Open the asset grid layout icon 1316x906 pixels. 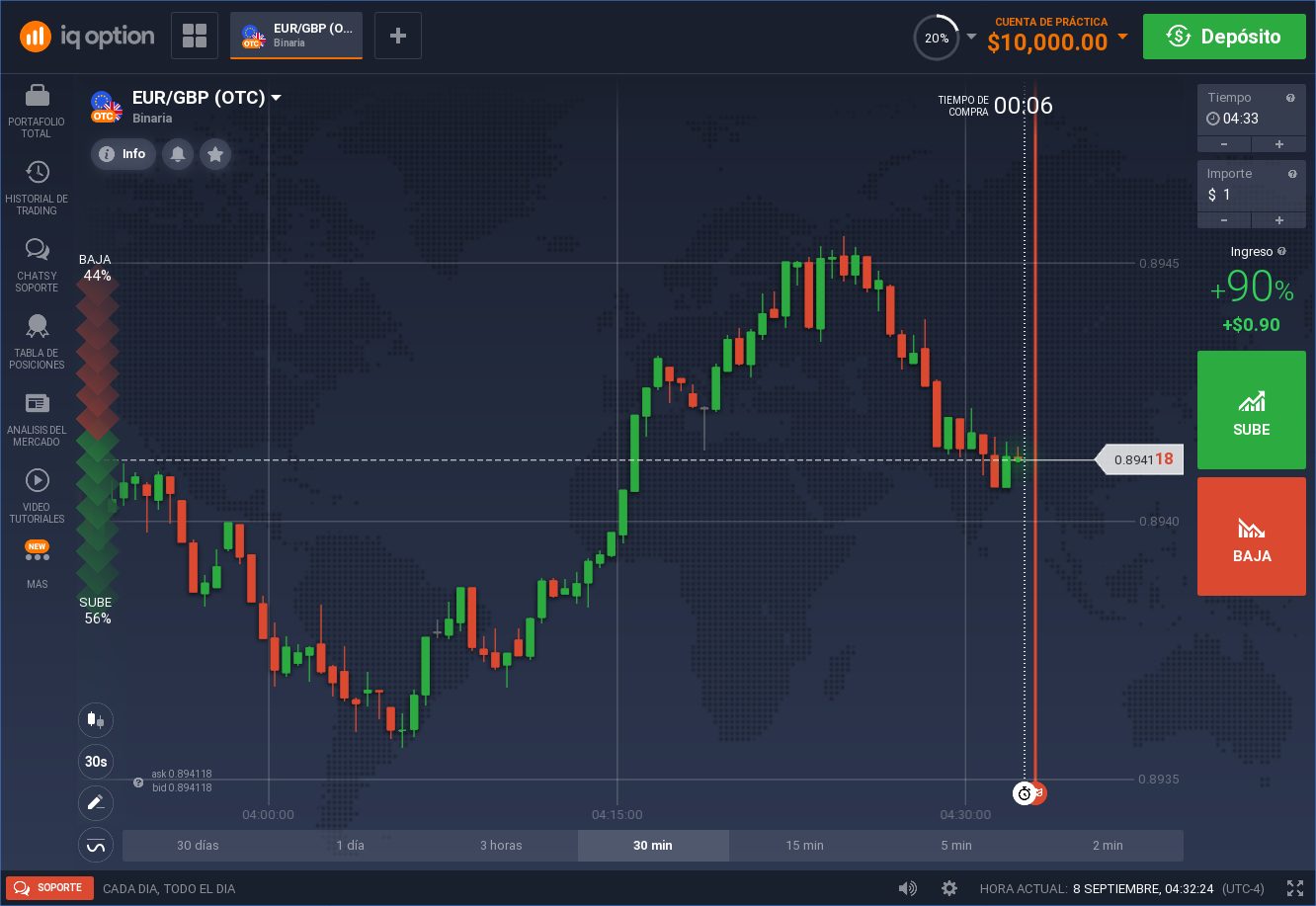(195, 37)
